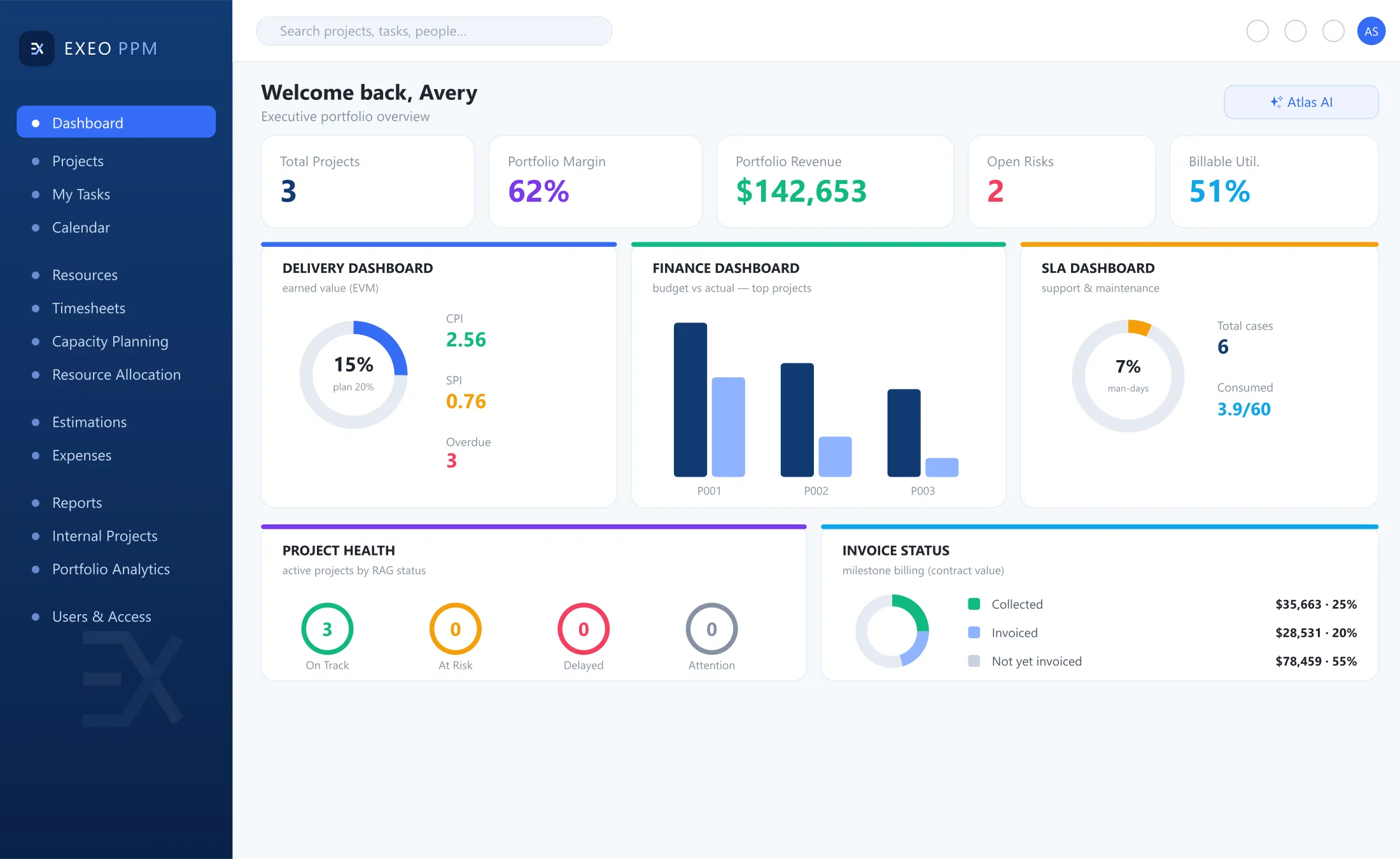
Task: Click the Consumed value 3.9/60
Action: coord(1244,409)
